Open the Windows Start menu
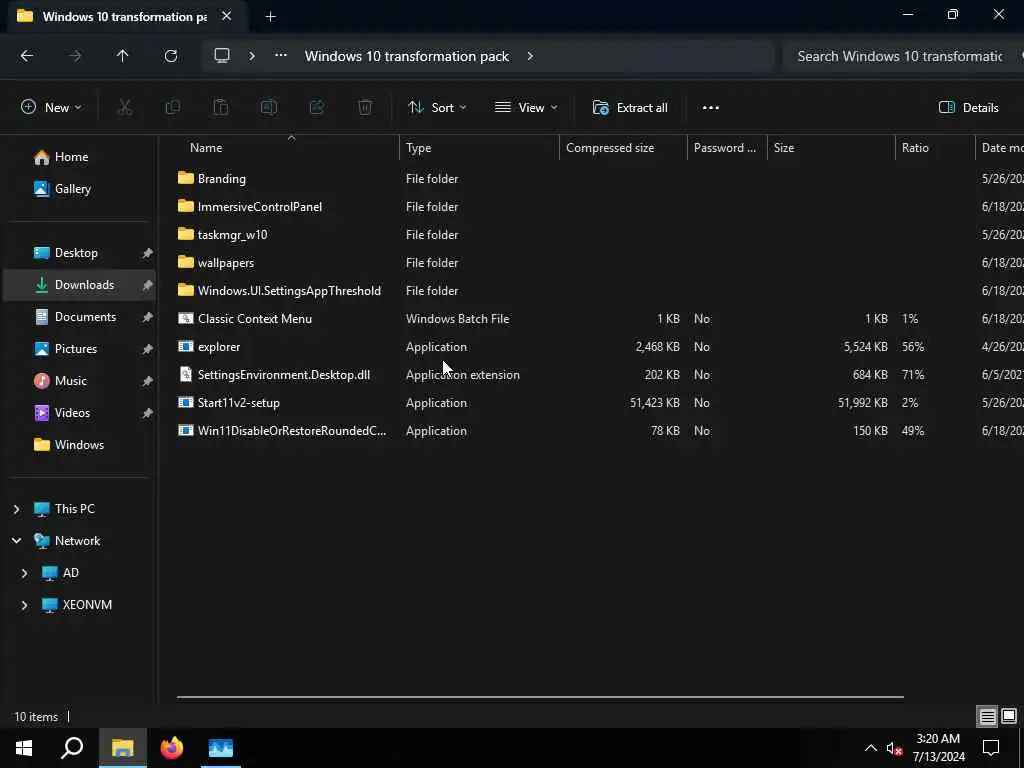Screen dimensions: 1024x768 [24, 748]
